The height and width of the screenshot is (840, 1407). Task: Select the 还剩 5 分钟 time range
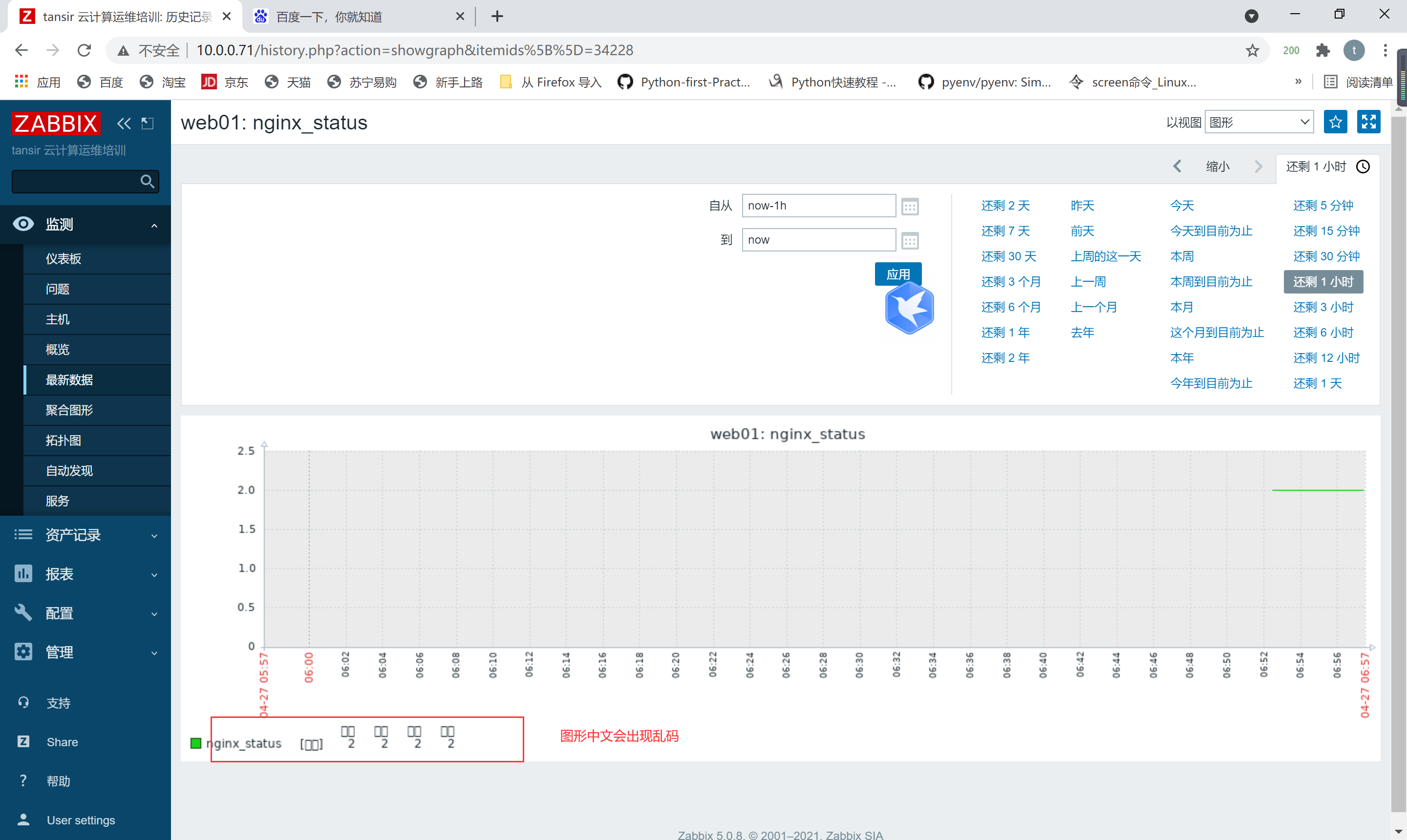click(1322, 206)
